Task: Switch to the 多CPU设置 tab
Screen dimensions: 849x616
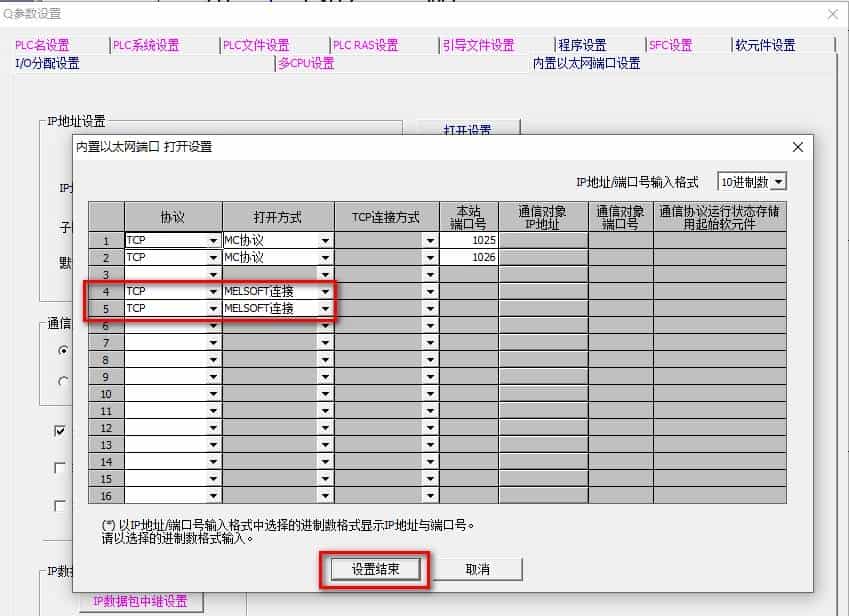Action: point(305,63)
